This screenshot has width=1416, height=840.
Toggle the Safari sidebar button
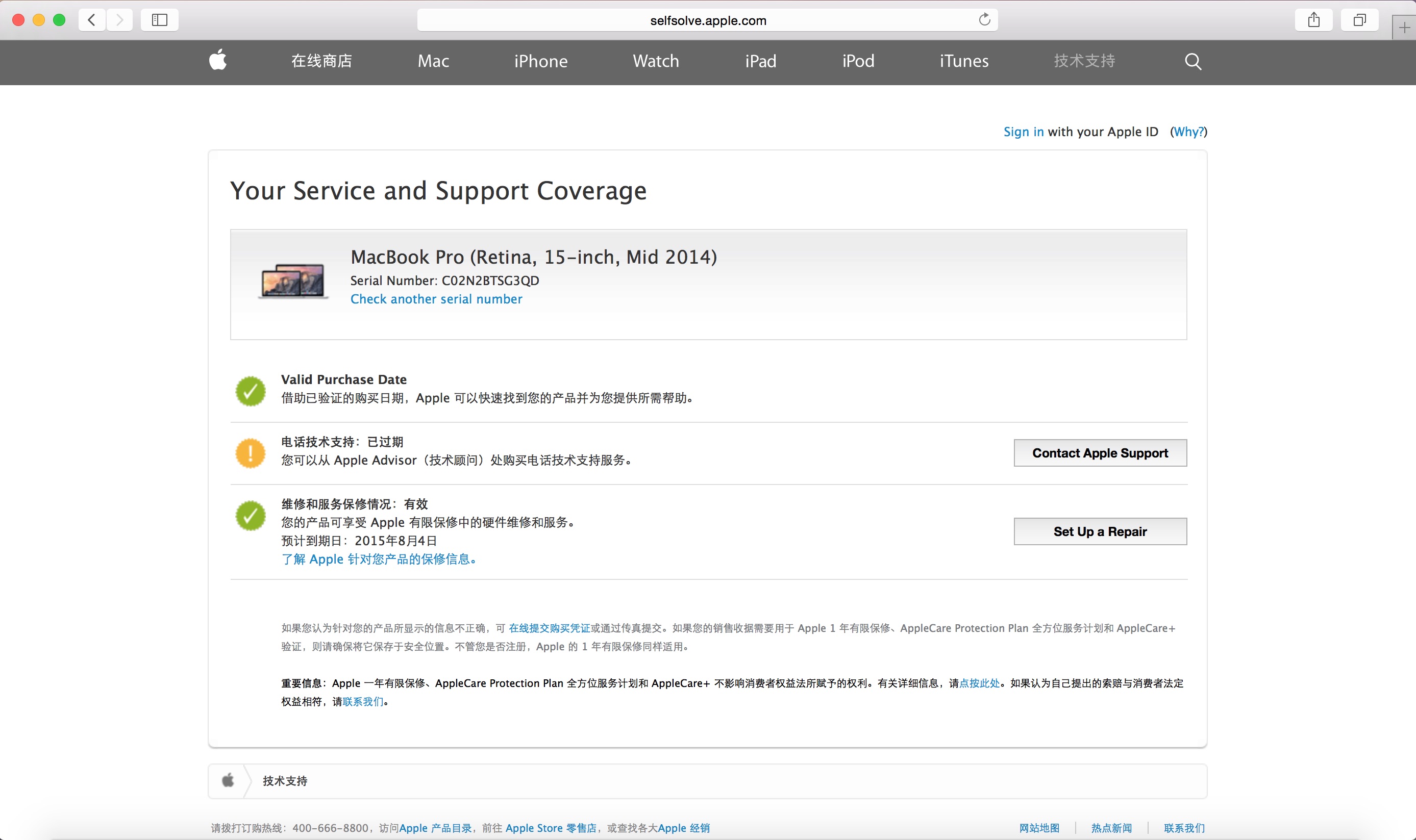tap(160, 20)
